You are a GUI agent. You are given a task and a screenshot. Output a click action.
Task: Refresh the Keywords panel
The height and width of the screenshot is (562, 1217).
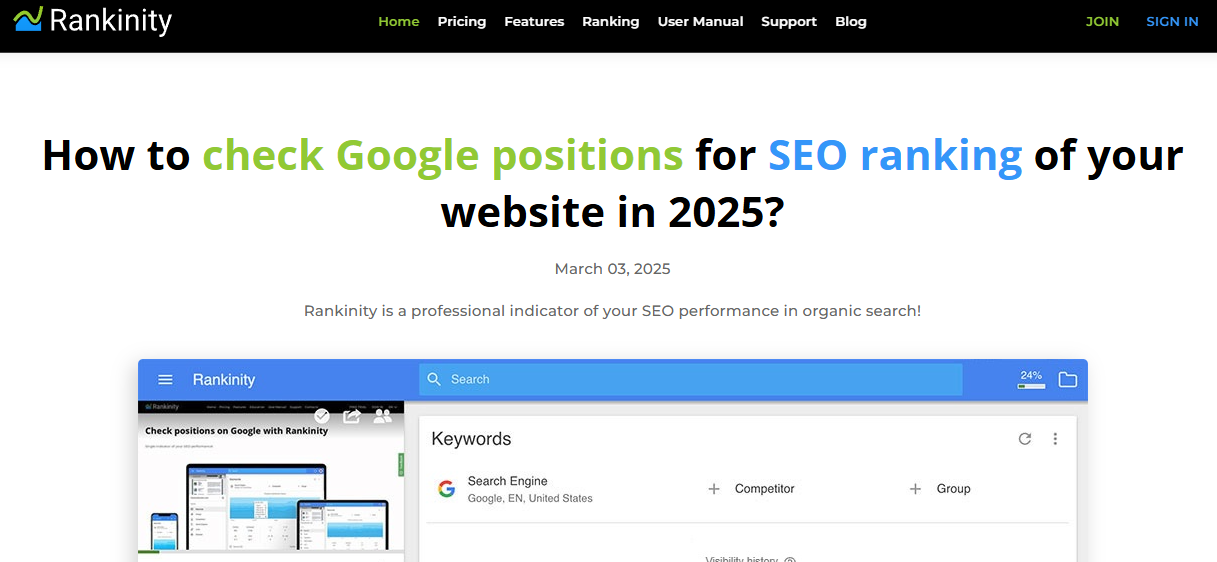point(1025,439)
